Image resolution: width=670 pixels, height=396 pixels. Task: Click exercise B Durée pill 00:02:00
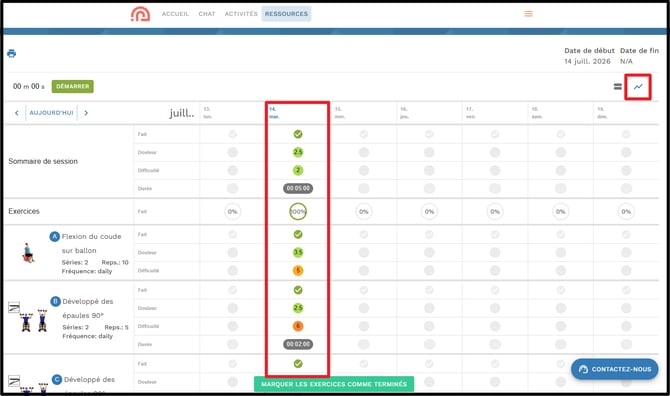[298, 344]
